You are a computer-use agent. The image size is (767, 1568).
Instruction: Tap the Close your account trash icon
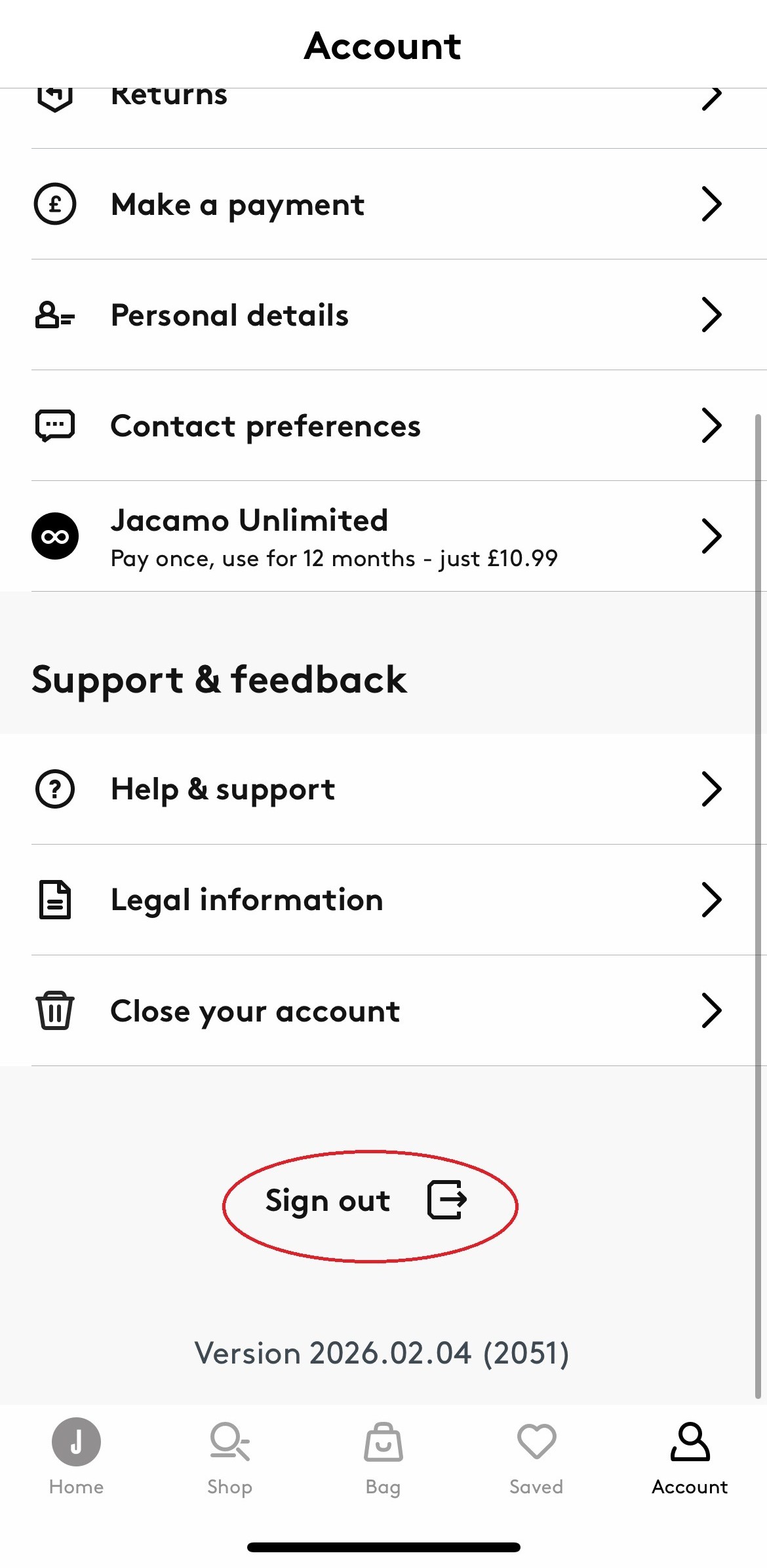pos(55,1010)
